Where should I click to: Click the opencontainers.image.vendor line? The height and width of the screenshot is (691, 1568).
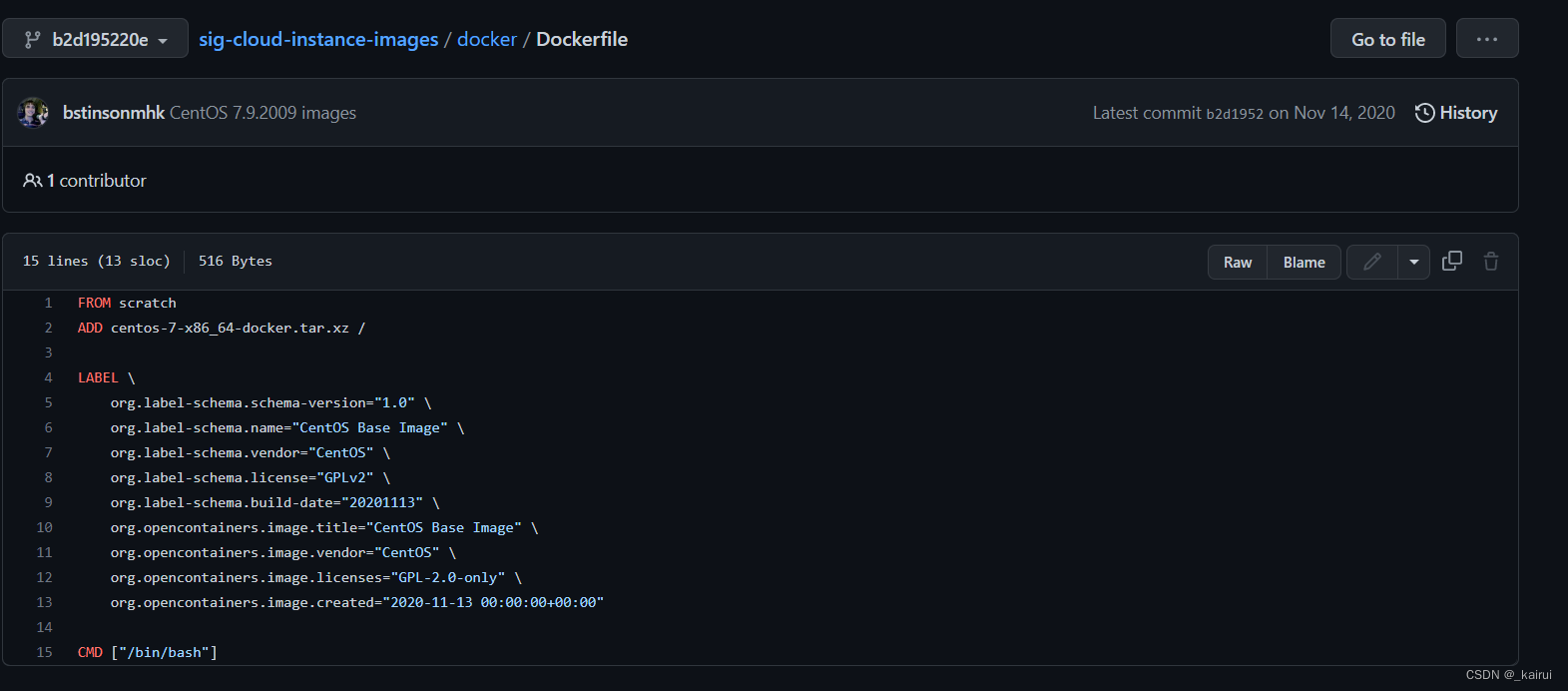click(283, 552)
